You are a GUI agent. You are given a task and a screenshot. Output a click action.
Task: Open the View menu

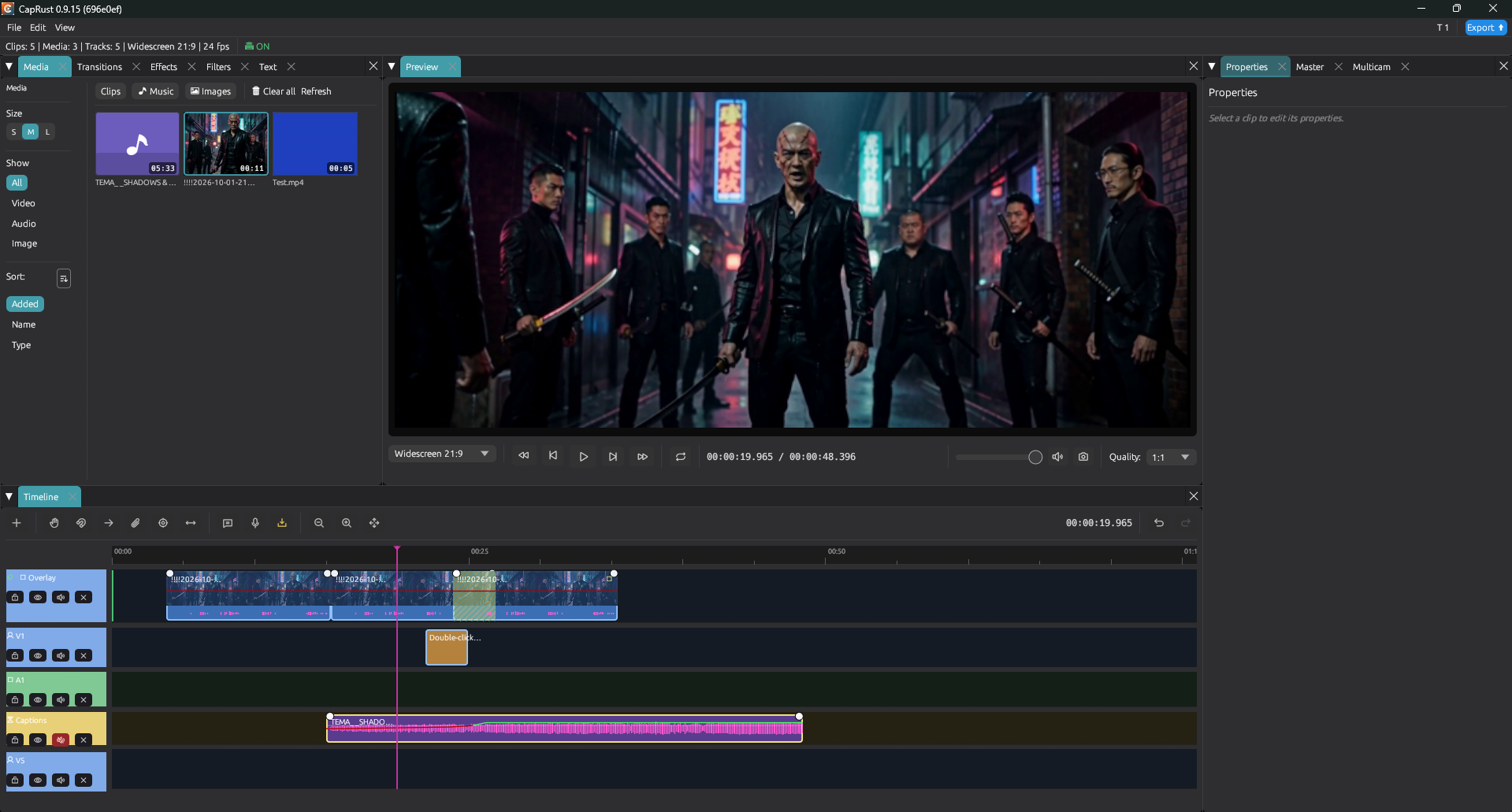[65, 28]
